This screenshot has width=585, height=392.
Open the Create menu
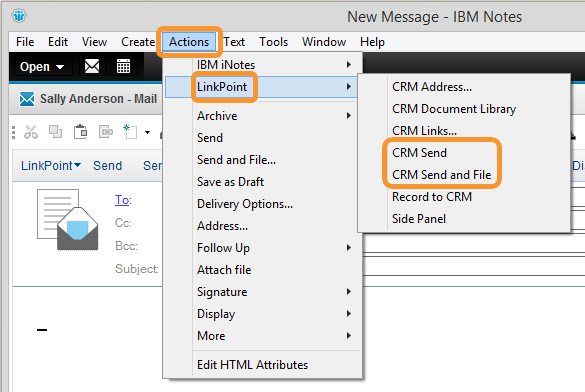tap(138, 42)
